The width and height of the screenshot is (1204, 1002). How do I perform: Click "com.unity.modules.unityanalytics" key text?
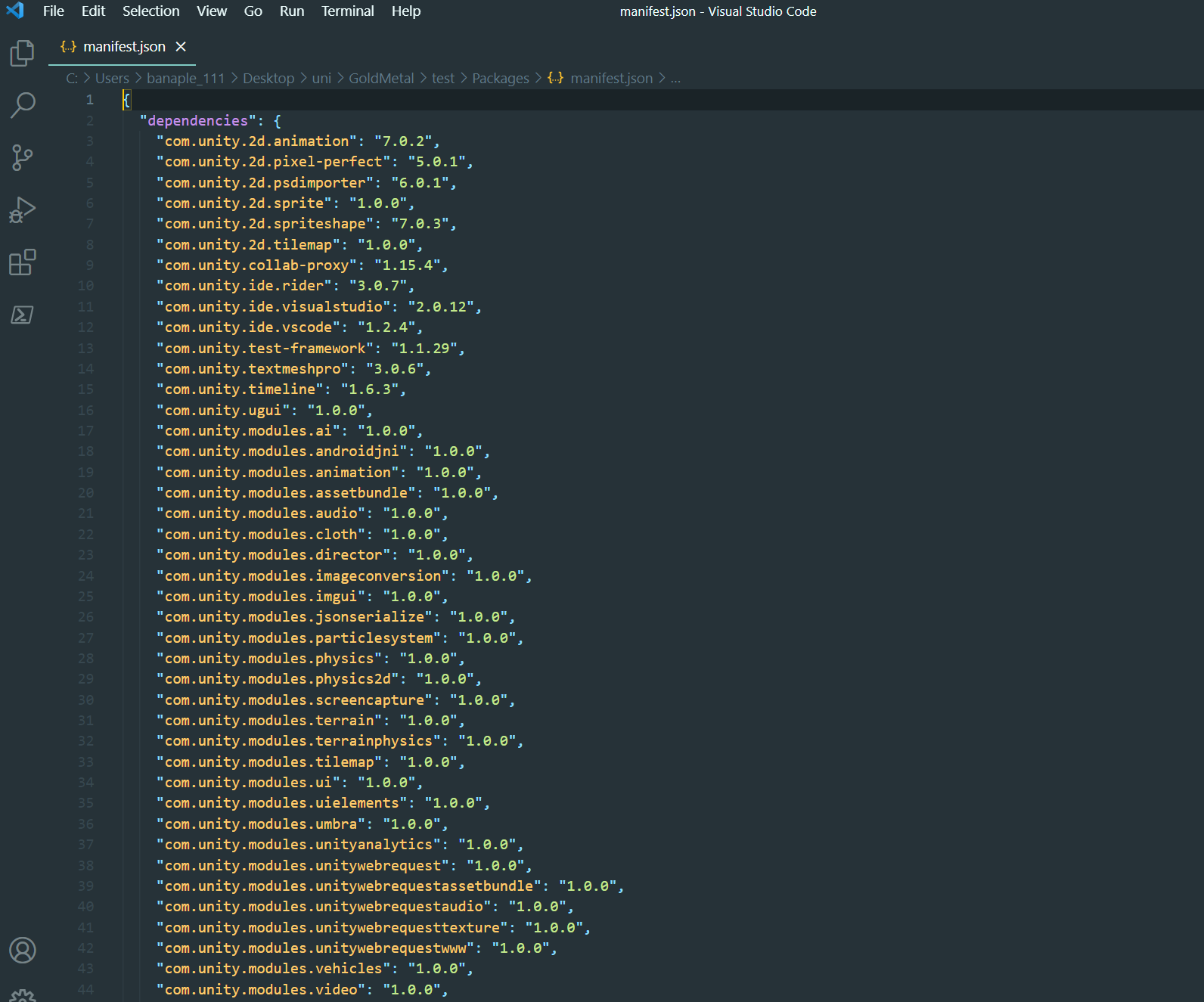click(299, 845)
